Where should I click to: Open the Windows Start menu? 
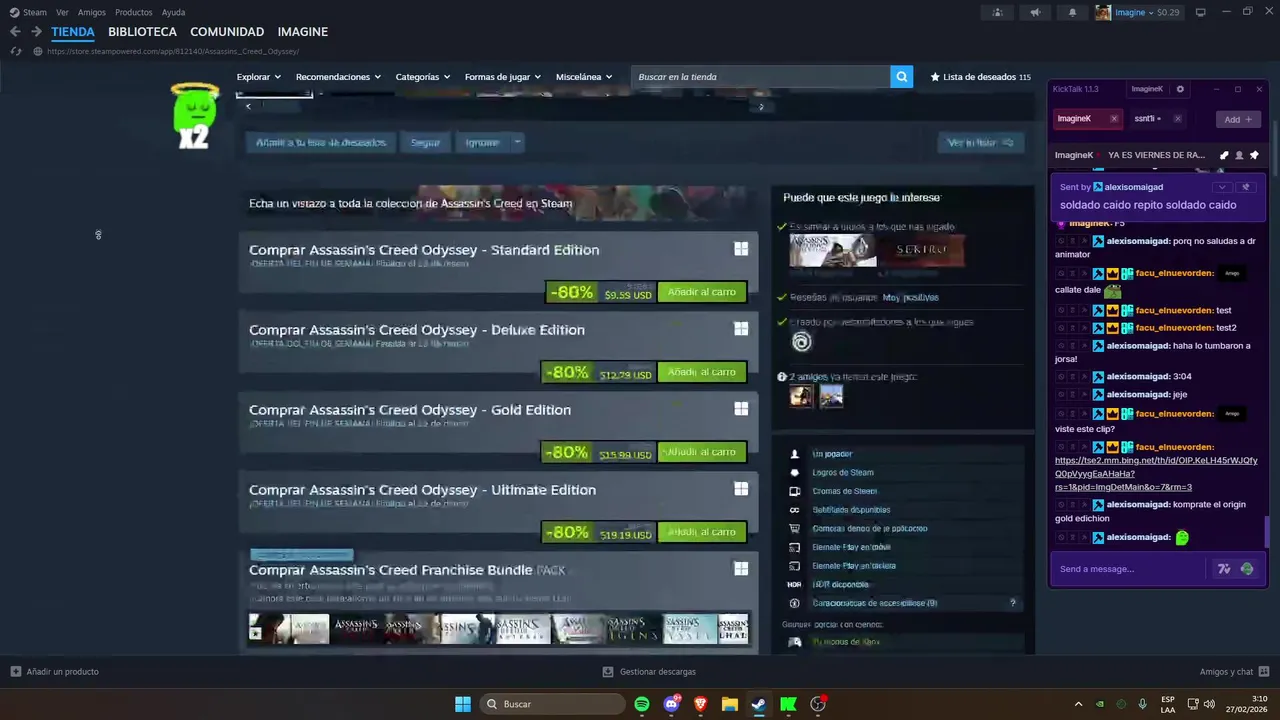[463, 704]
